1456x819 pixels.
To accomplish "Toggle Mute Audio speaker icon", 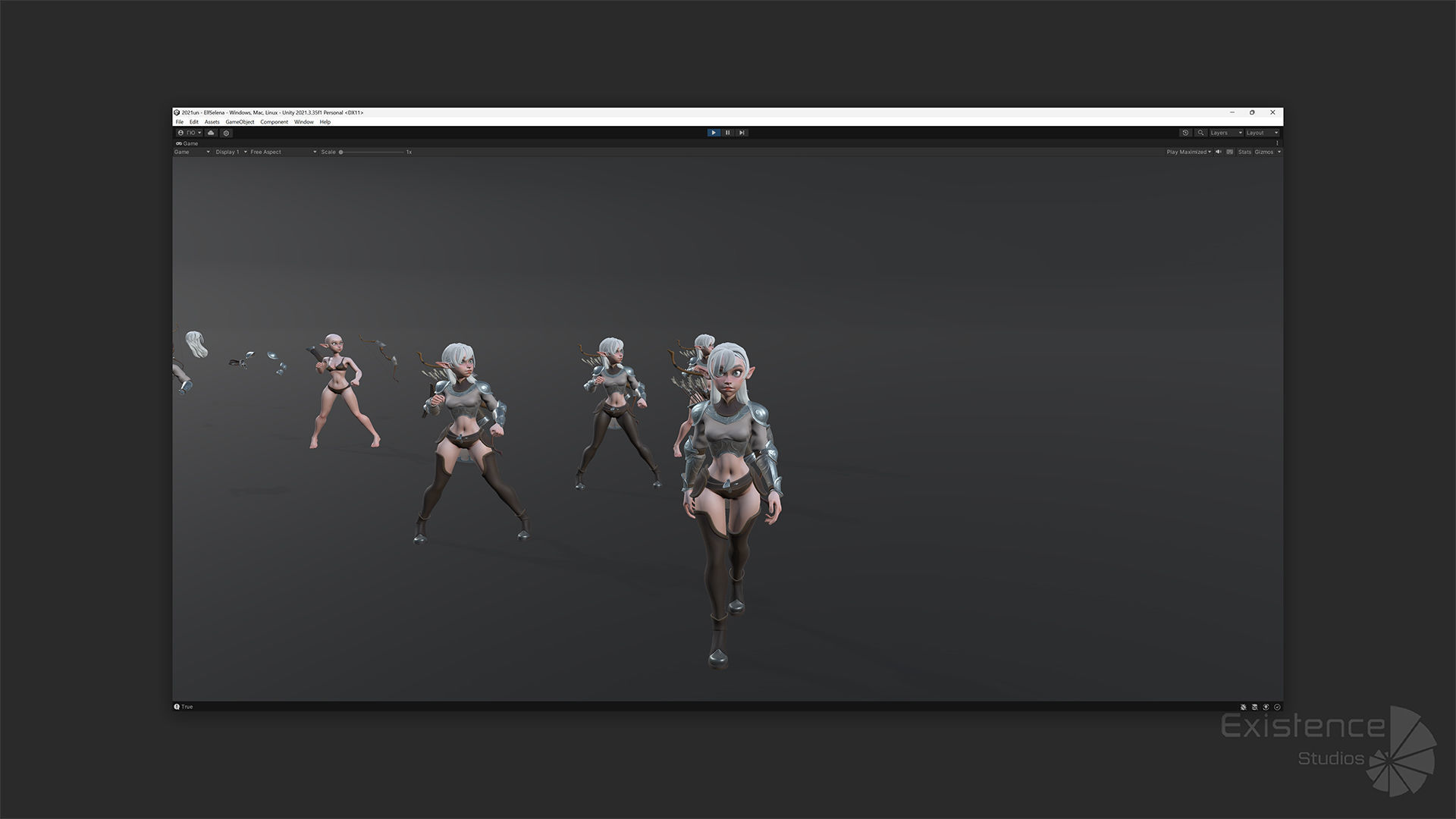I will pos(1219,152).
